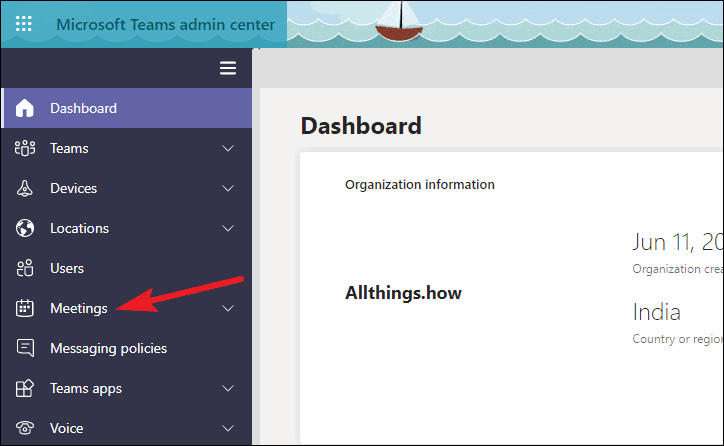The width and height of the screenshot is (724, 446).
Task: Expand the Devices chevron
Action: pos(228,188)
